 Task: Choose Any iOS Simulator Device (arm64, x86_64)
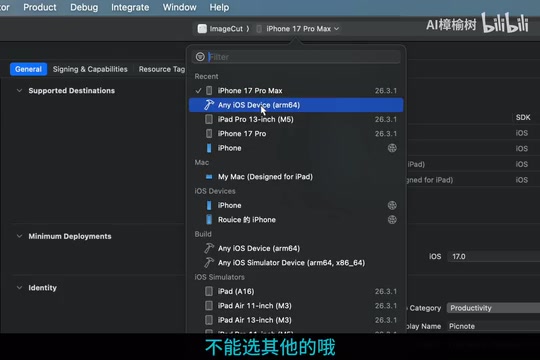[x=296, y=263]
